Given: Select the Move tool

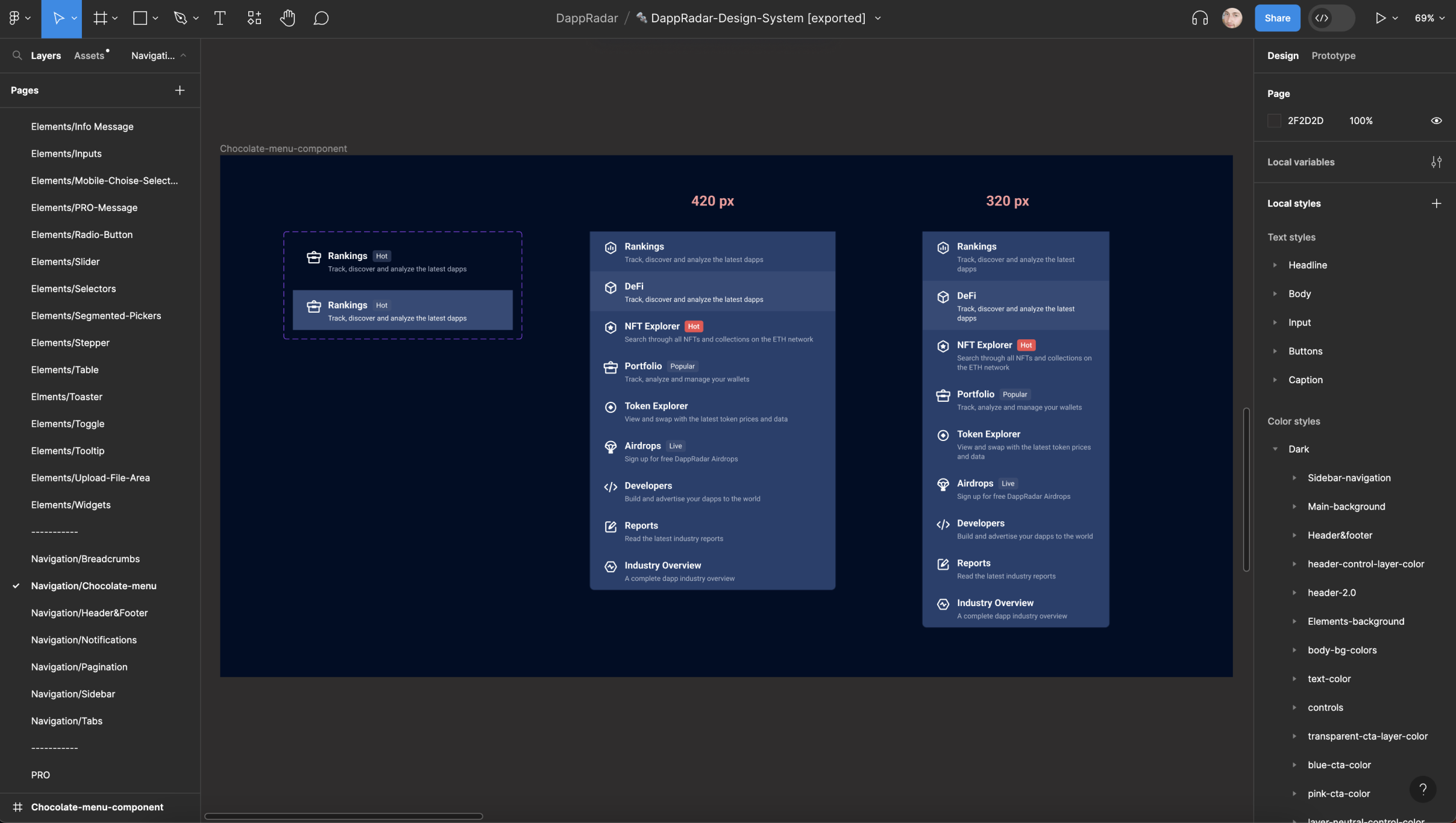Looking at the screenshot, I should pos(58,18).
